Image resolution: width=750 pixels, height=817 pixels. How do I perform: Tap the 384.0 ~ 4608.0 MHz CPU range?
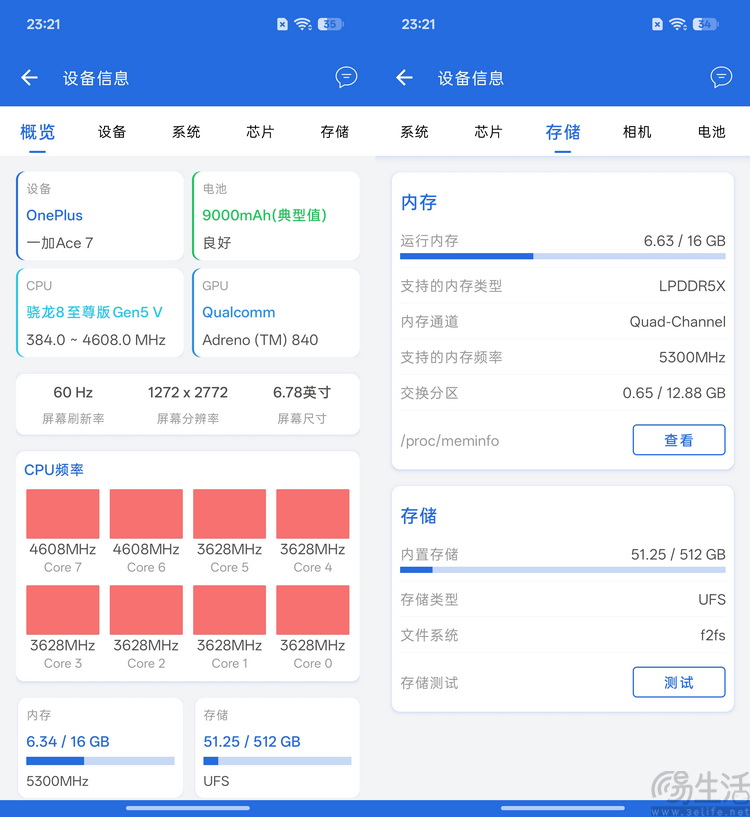[x=96, y=340]
